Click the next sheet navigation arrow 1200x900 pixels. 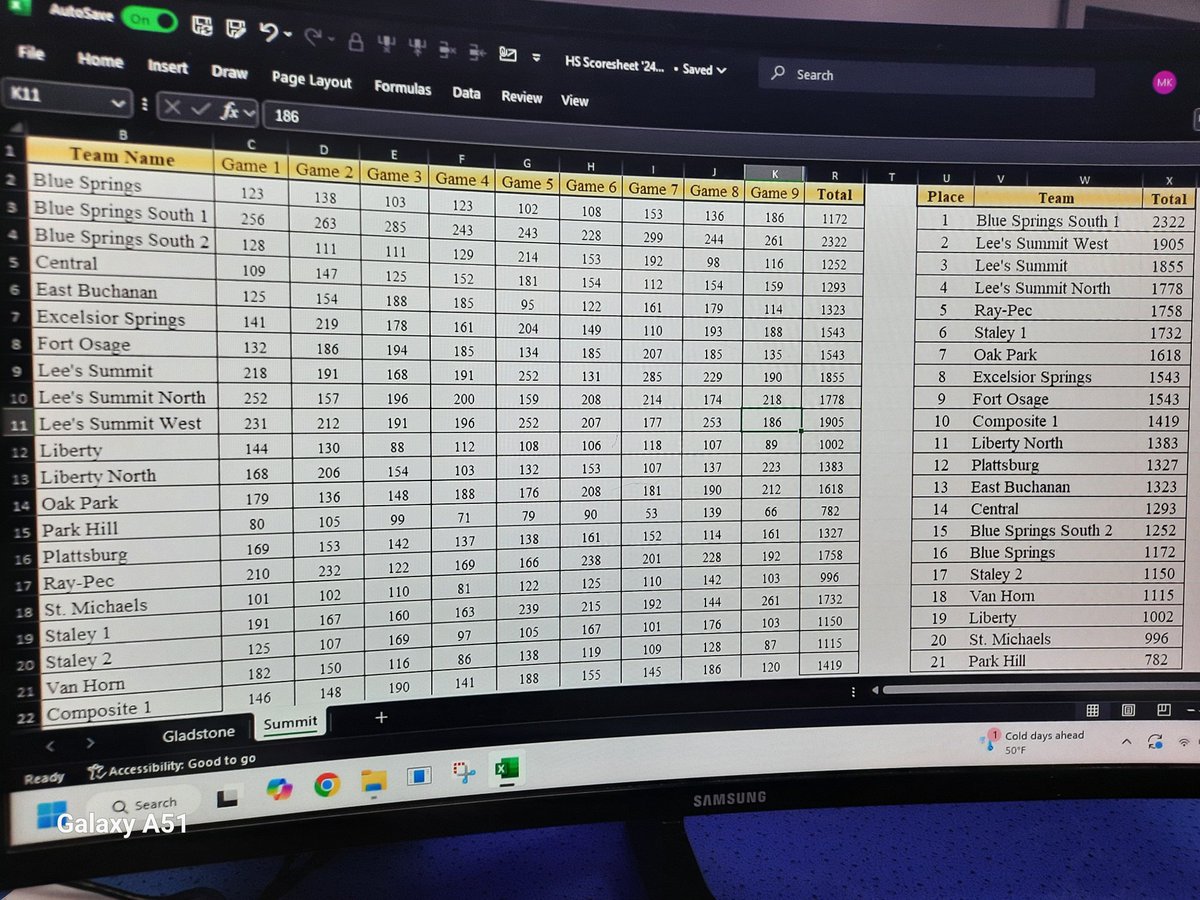point(91,743)
